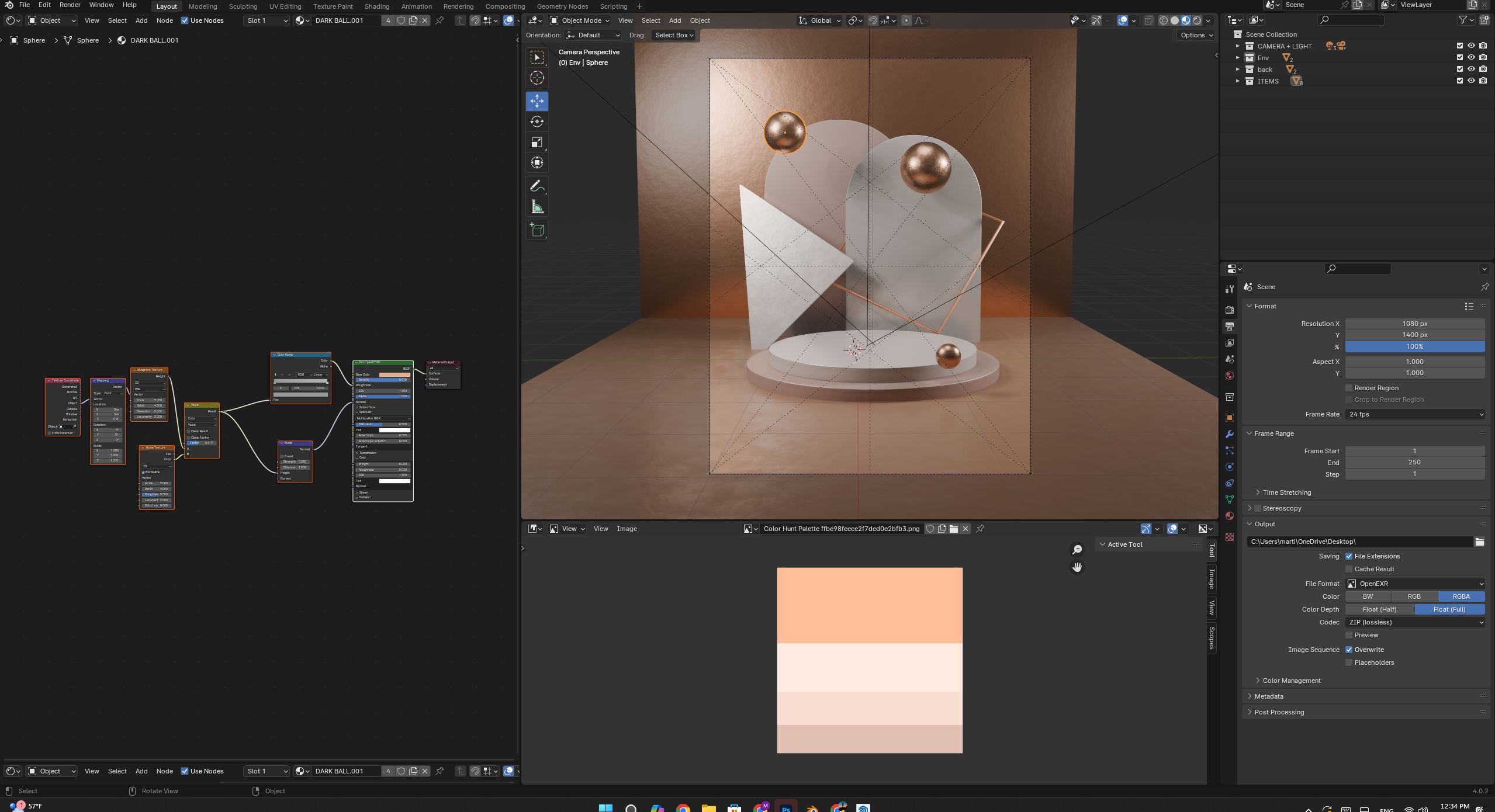Screen dimensions: 1495x812
Task: Enable the Placeholders checkbox
Action: (1349, 662)
